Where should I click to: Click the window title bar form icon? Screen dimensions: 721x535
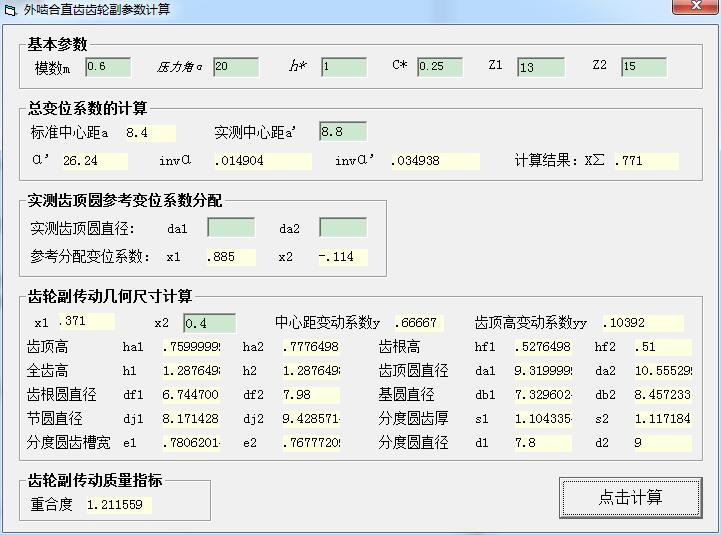click(x=10, y=10)
